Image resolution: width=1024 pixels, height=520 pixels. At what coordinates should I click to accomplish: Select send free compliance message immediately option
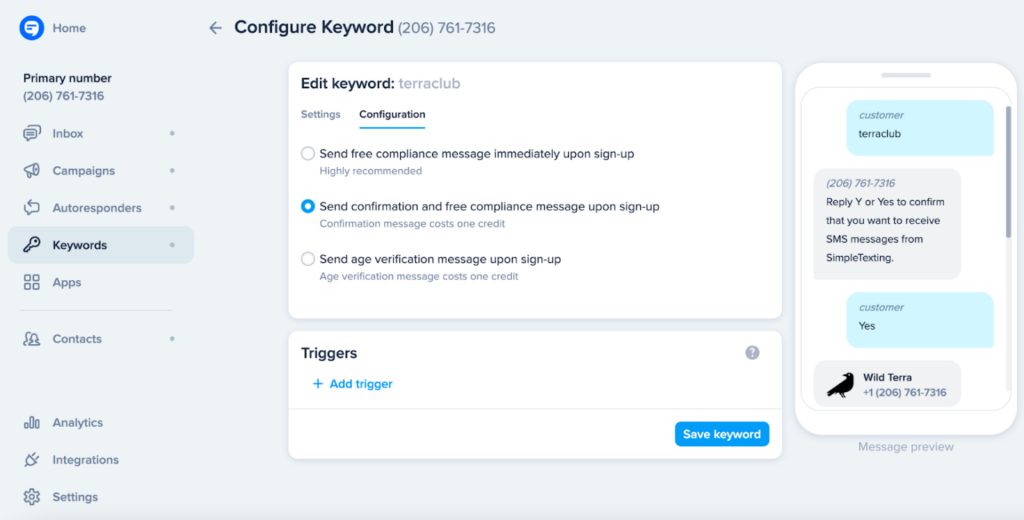point(308,154)
